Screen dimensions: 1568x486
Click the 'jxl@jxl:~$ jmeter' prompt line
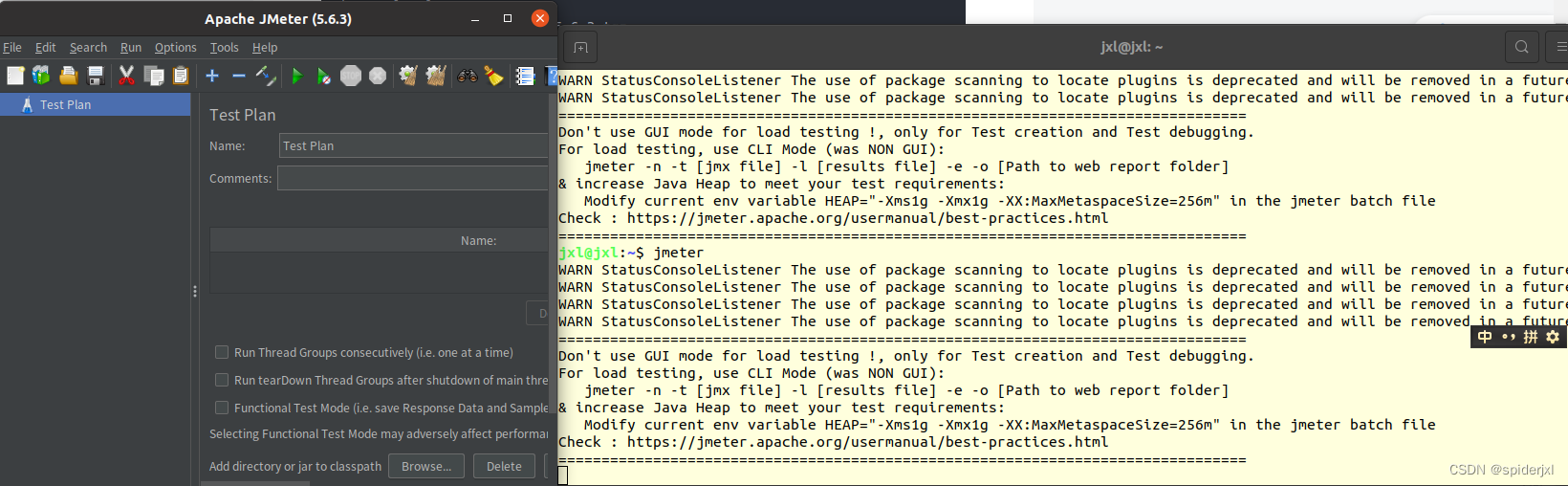pyautogui.click(x=631, y=253)
